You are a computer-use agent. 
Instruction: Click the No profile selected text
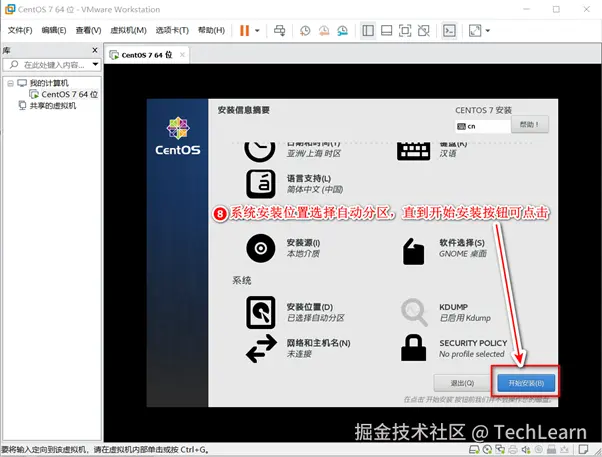472,354
